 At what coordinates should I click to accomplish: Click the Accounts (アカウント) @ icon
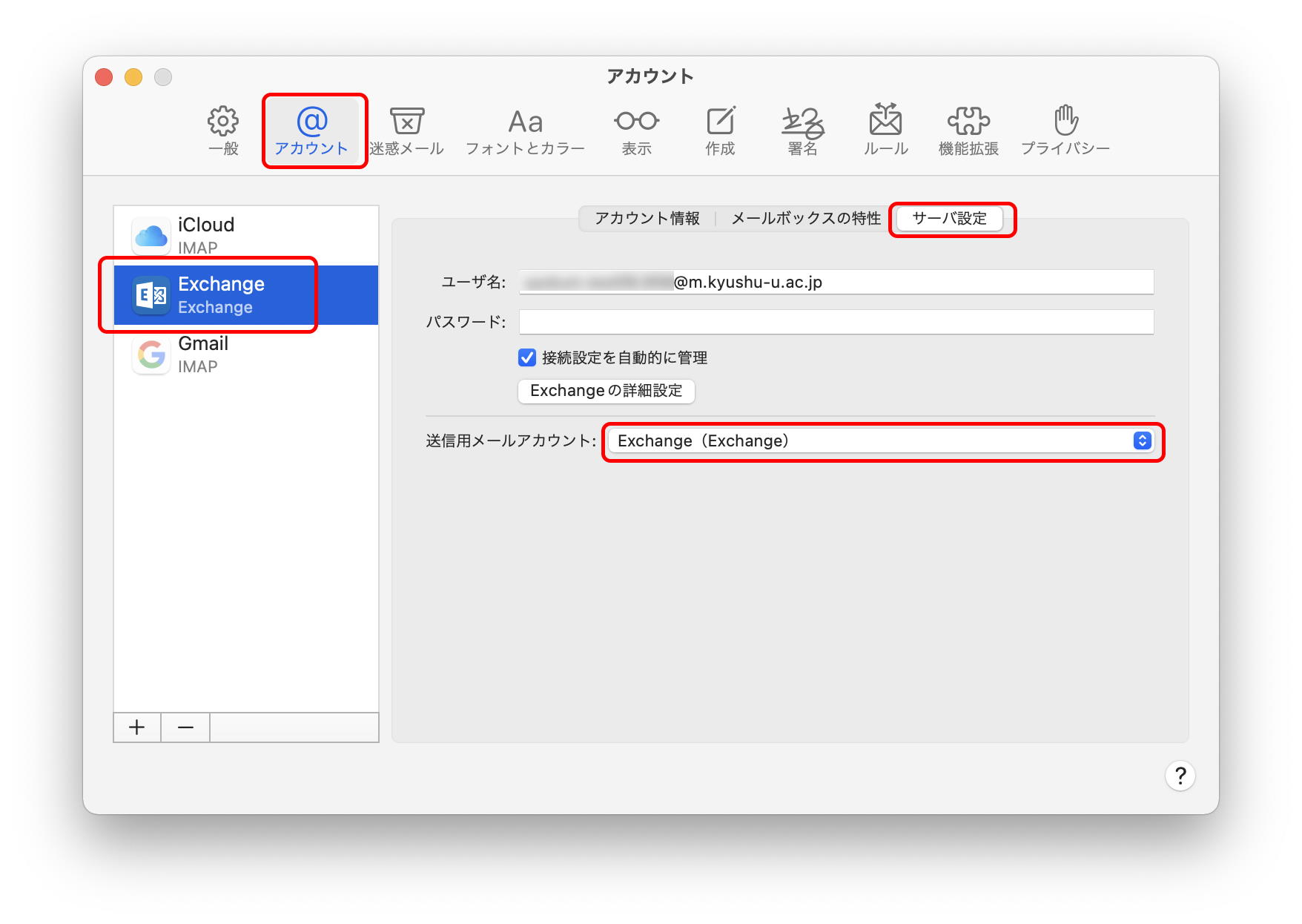(311, 131)
